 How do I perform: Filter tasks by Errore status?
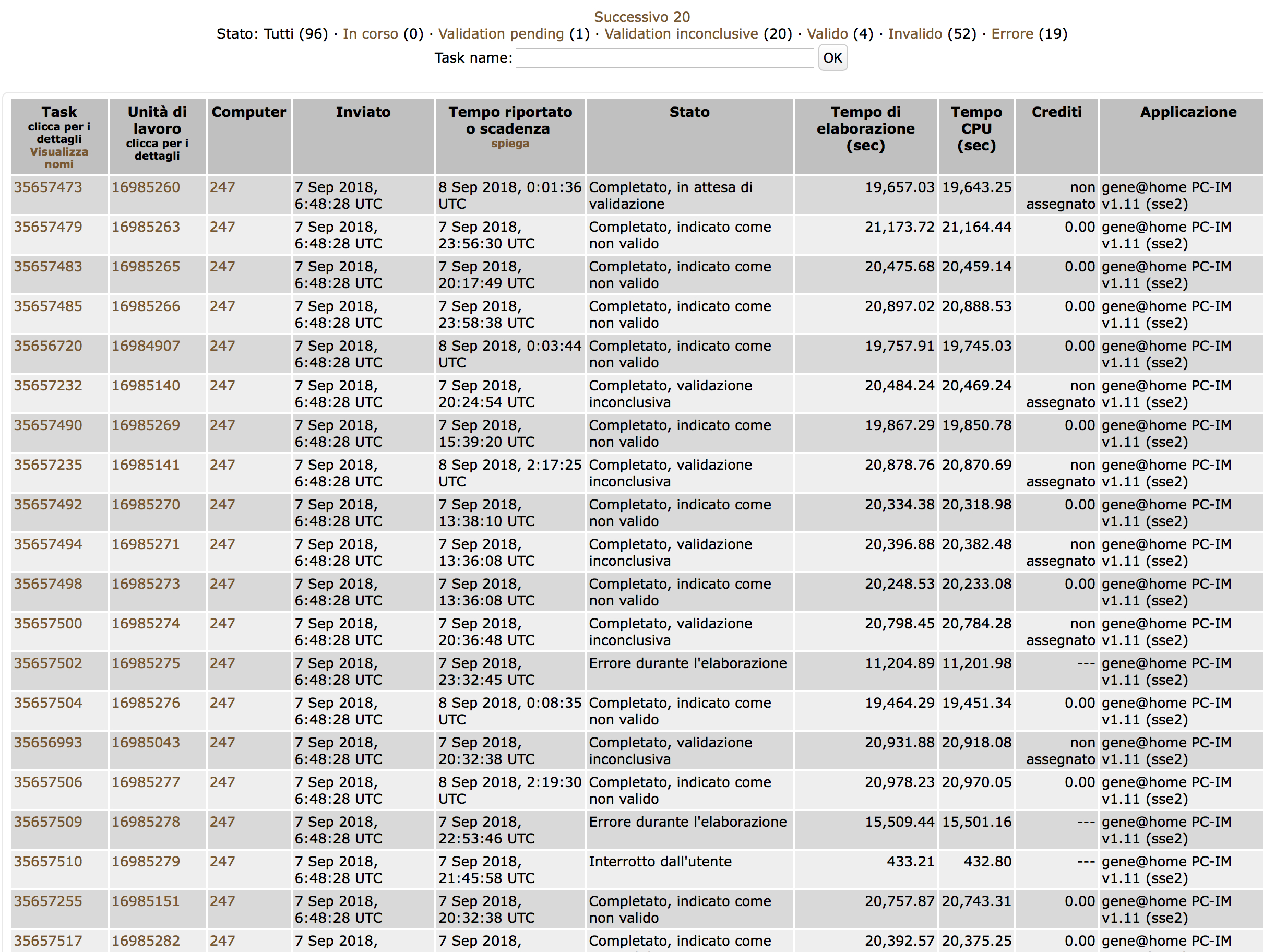(1012, 34)
